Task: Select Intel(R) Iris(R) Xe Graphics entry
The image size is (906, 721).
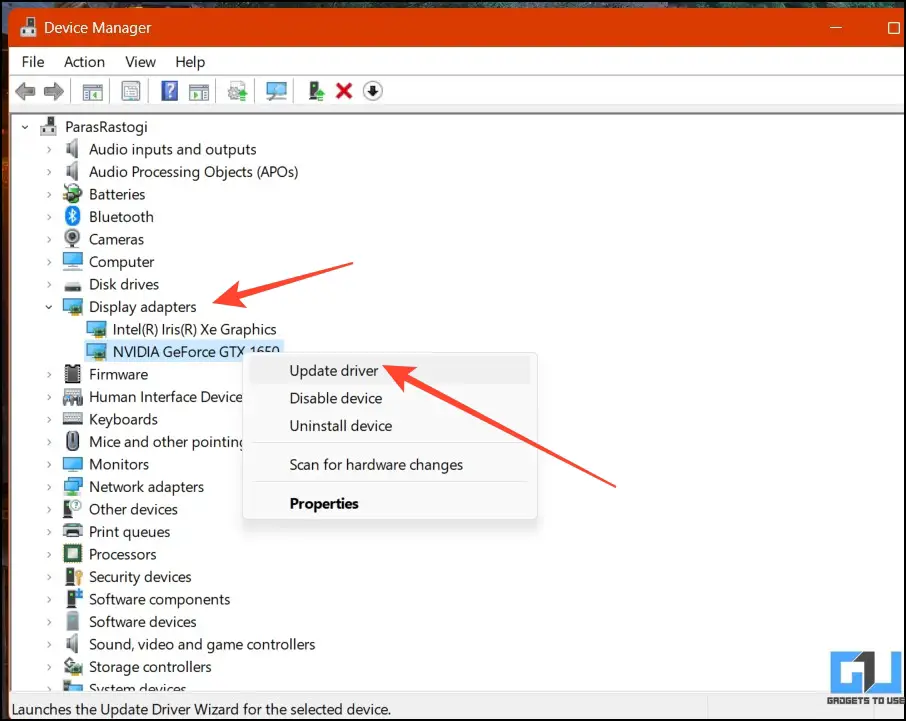Action: click(194, 329)
